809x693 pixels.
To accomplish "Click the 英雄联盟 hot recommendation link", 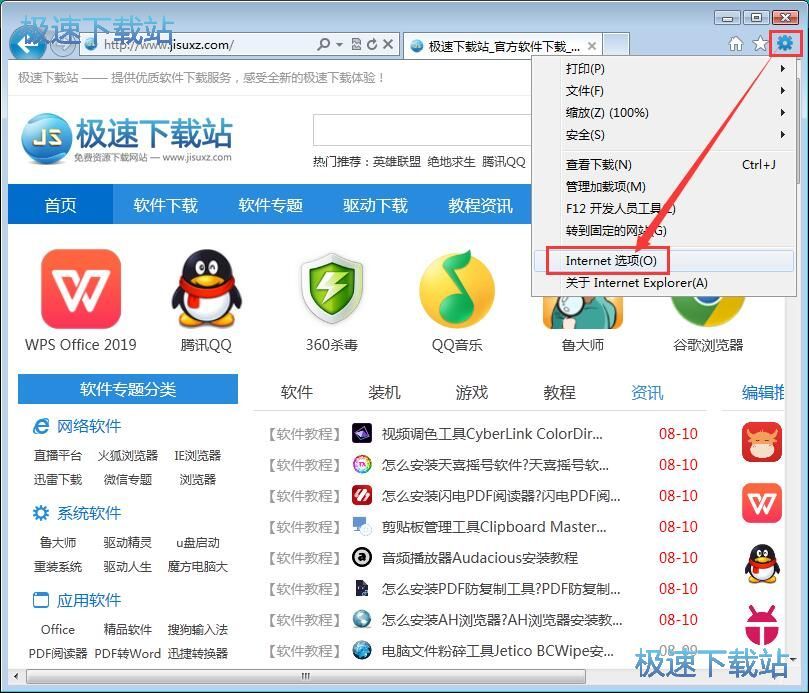I will pos(397,162).
